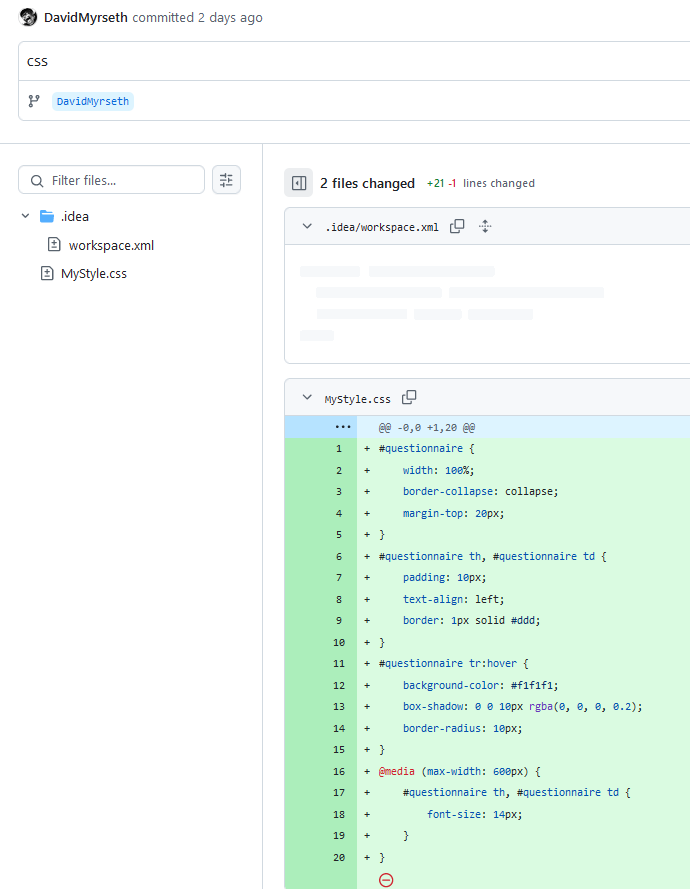Click the box-shadow rgba code line

pos(522,706)
